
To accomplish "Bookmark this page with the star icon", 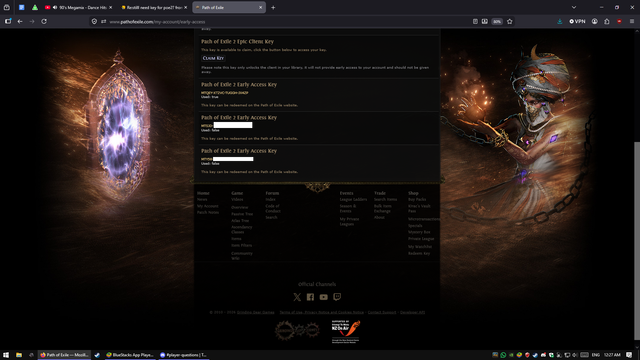I will coord(509,21).
